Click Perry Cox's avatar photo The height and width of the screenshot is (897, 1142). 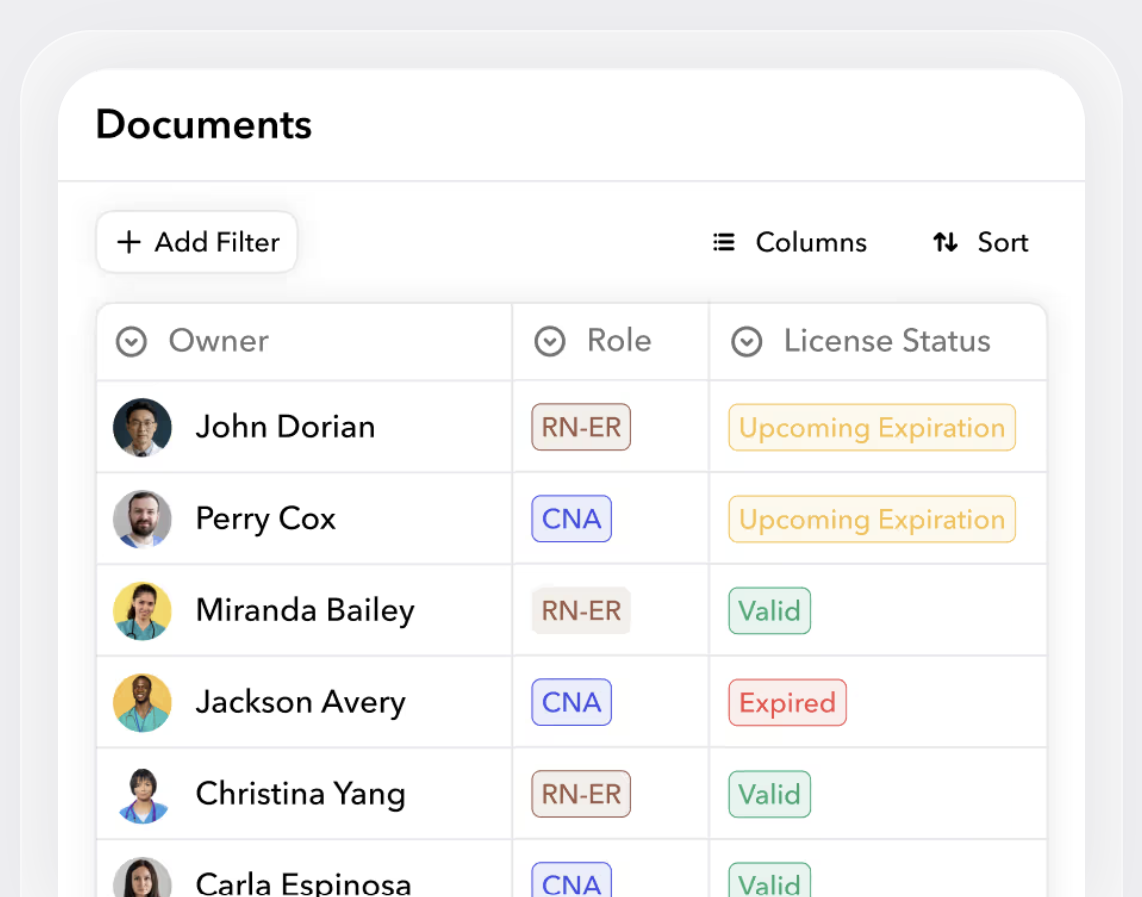[x=142, y=519]
